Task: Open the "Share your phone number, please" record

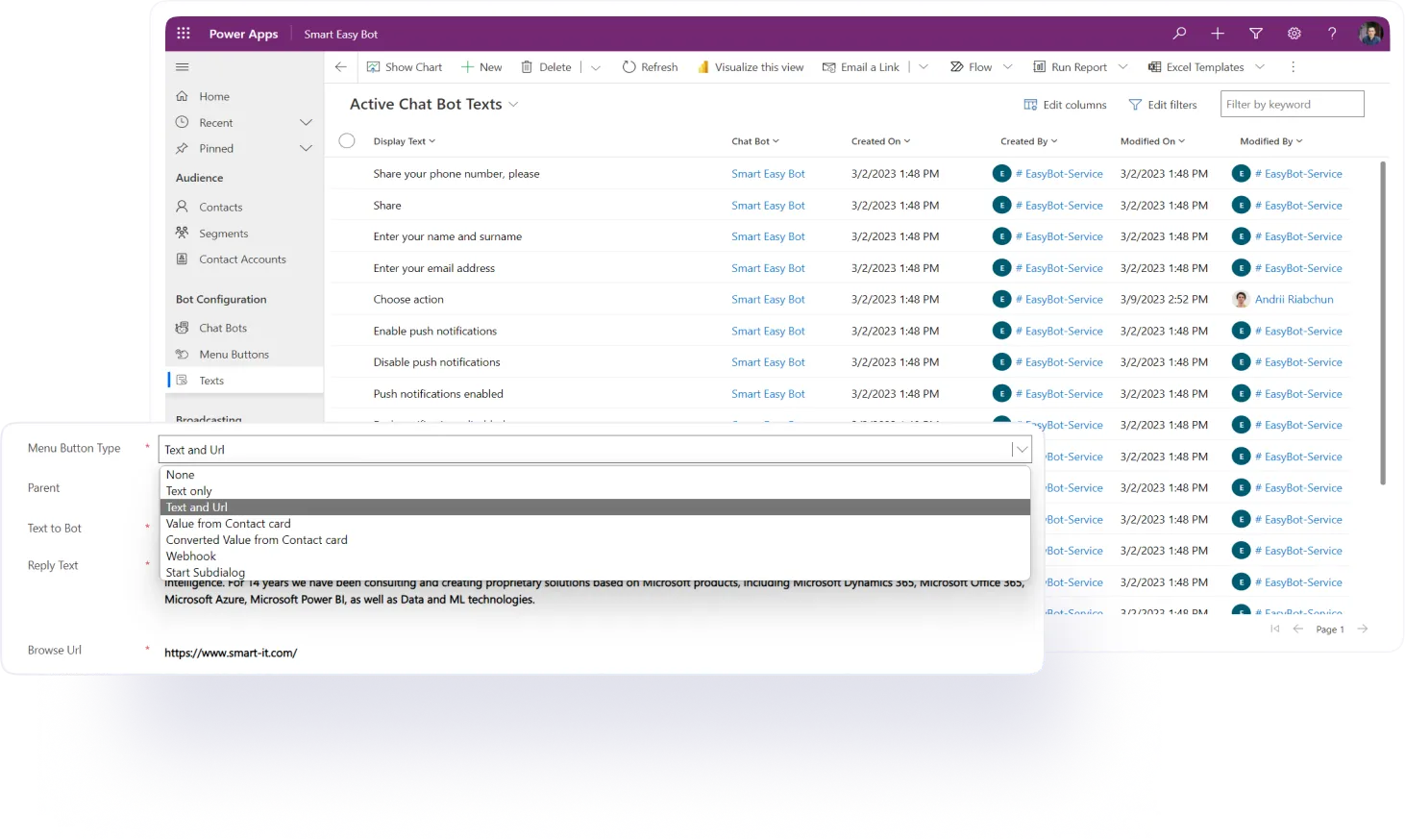Action: [x=456, y=174]
